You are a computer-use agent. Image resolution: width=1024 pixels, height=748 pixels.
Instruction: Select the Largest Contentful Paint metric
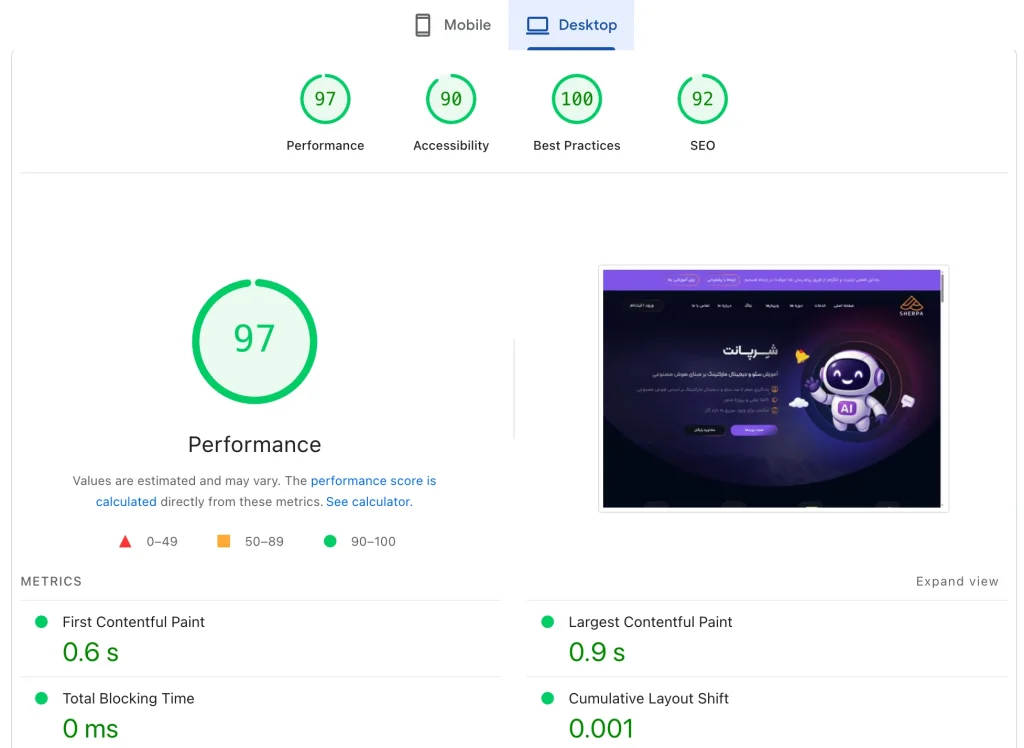(x=767, y=638)
